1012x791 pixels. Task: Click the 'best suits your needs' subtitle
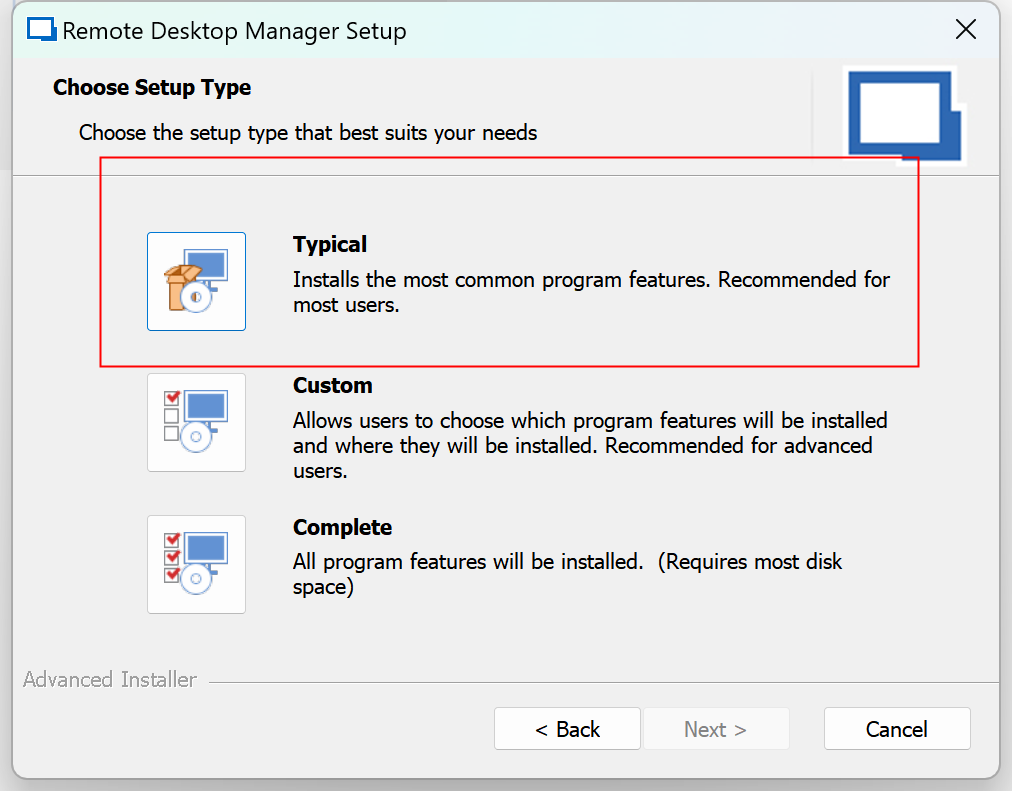tap(308, 132)
